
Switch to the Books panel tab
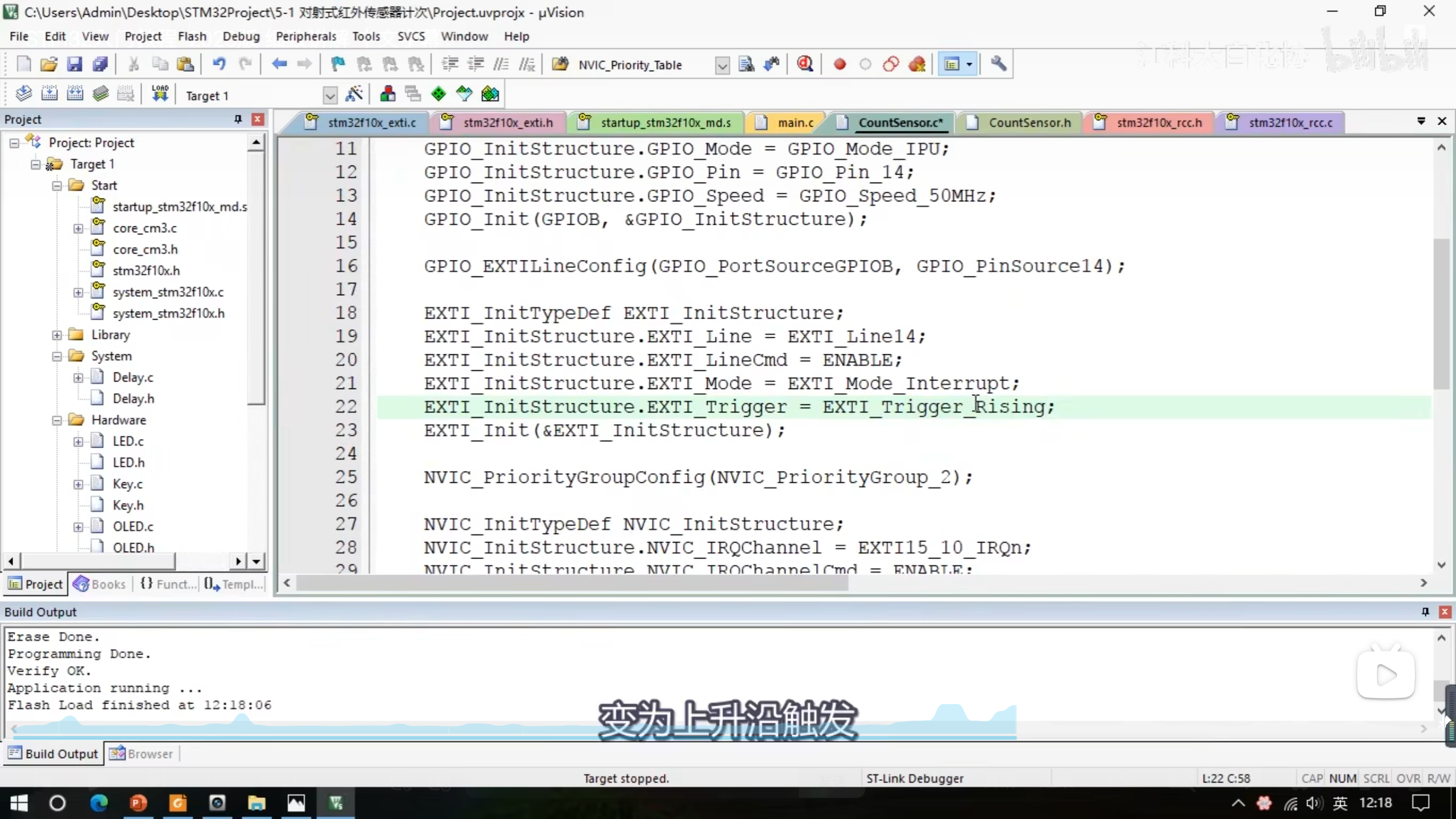[x=100, y=584]
